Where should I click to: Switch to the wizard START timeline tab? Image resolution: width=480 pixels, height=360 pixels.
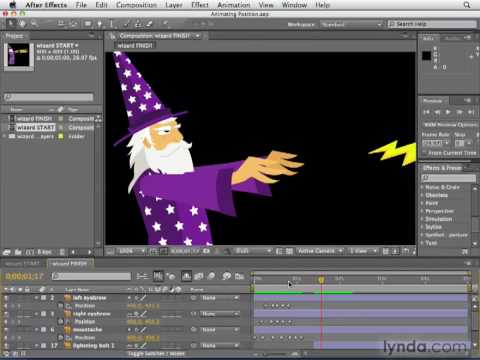pyautogui.click(x=23, y=264)
